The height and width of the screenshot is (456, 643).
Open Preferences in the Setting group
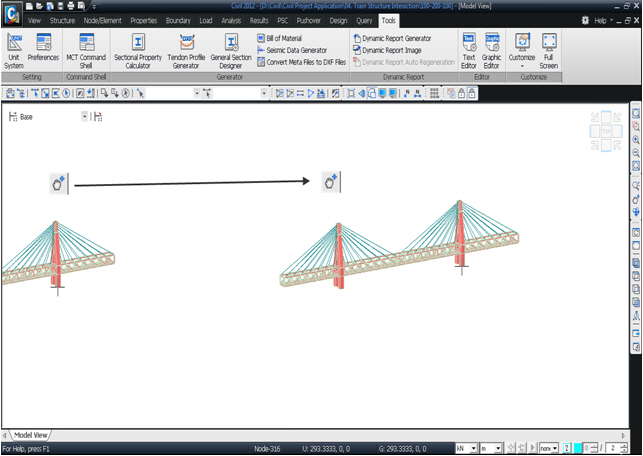point(44,47)
